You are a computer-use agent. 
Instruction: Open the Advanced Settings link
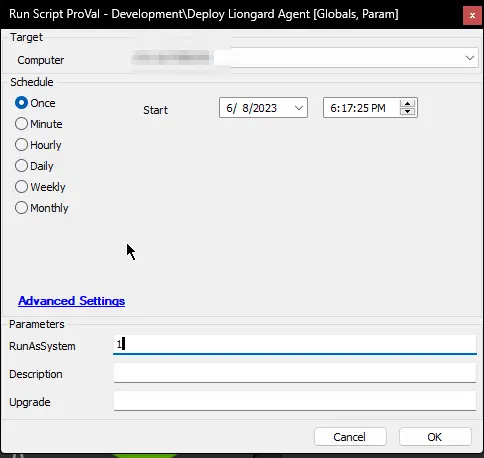click(72, 301)
